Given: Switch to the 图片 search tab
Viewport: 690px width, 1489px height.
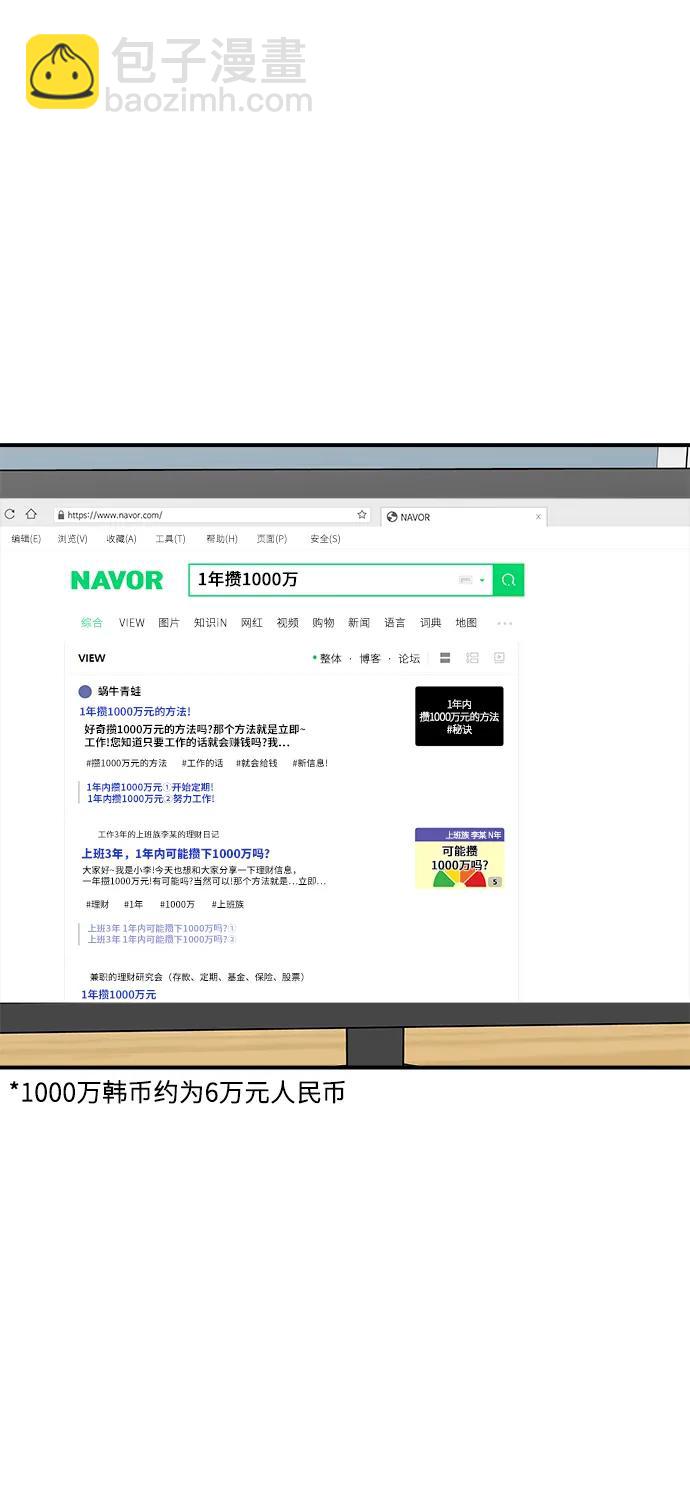Looking at the screenshot, I should 169,622.
